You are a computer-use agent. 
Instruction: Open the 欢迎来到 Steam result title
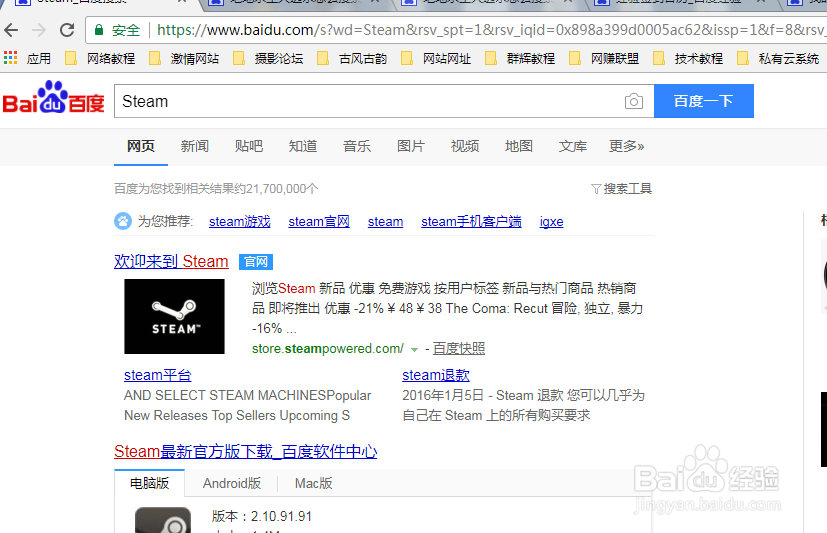click(x=171, y=261)
